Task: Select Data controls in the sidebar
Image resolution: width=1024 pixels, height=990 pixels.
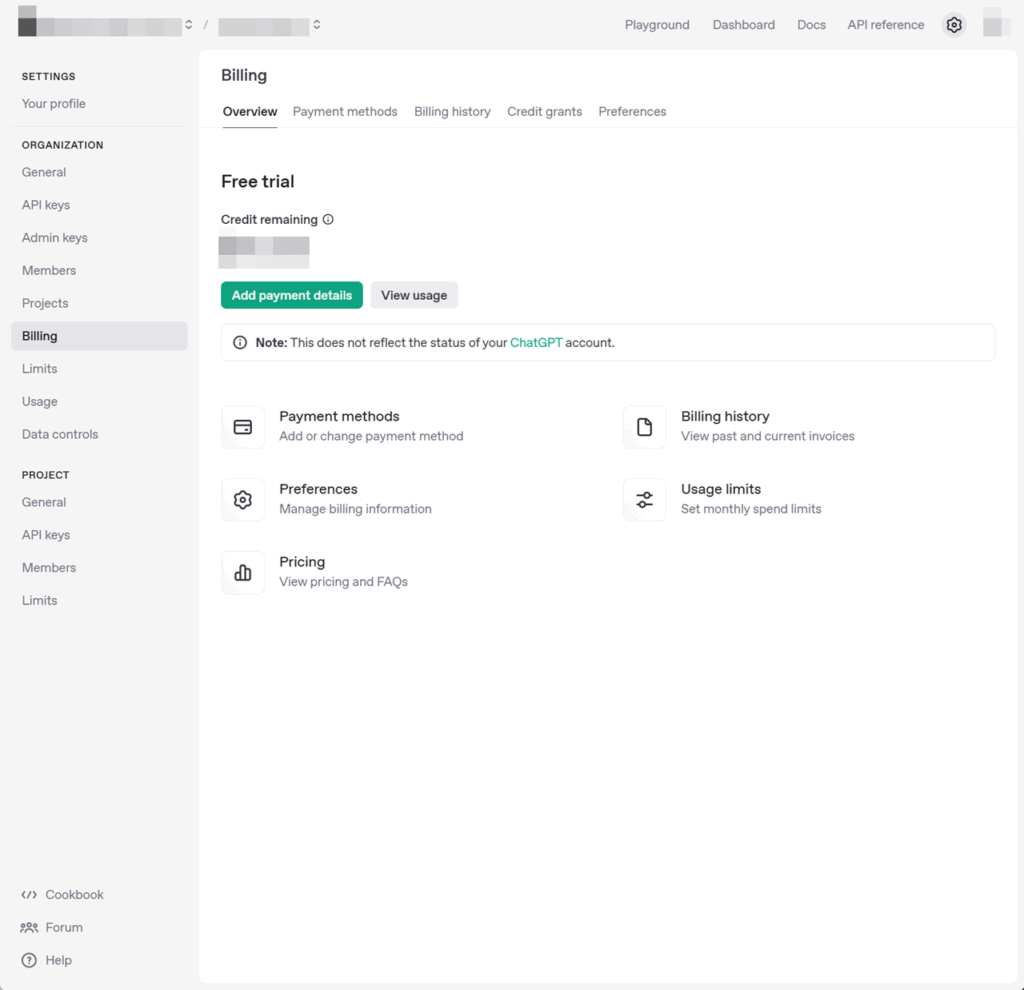Action: tap(59, 434)
